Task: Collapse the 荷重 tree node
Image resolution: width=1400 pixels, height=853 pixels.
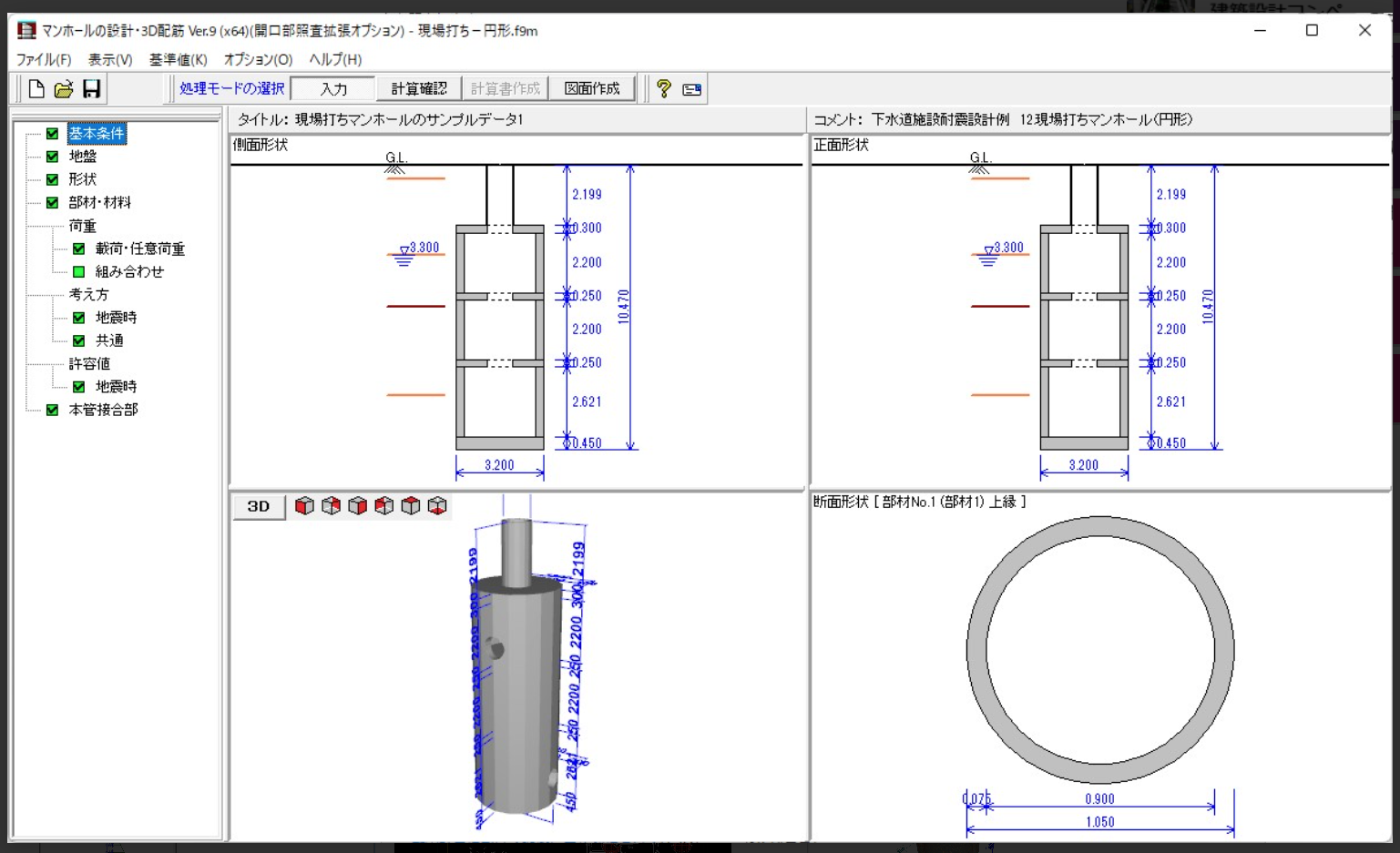Action: (x=82, y=226)
